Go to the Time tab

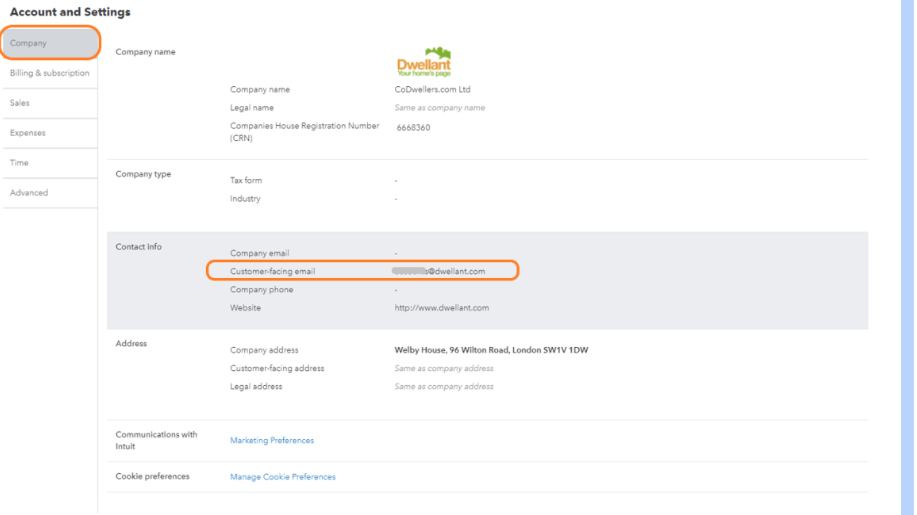(50, 163)
